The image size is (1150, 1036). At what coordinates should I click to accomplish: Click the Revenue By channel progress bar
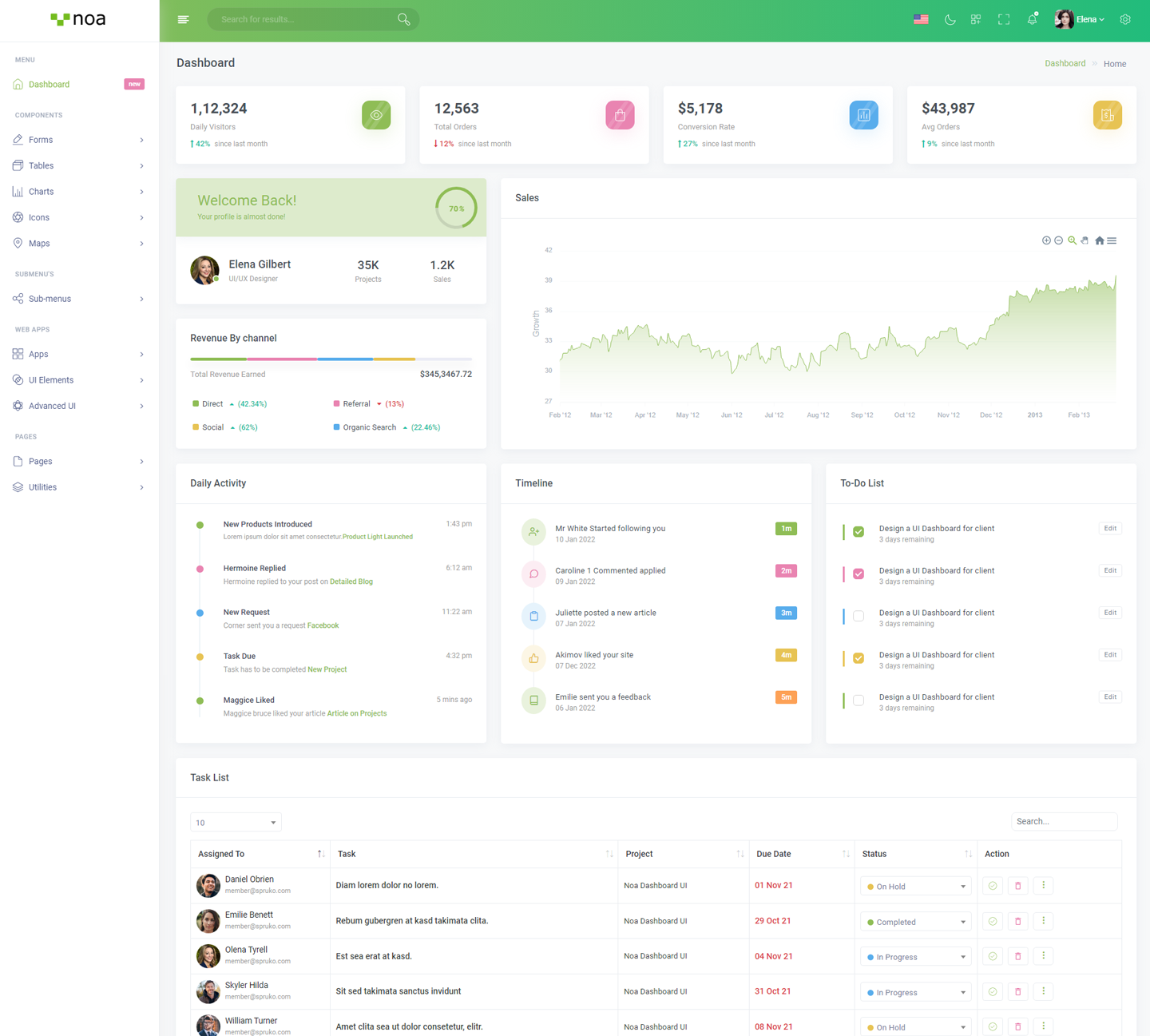(x=331, y=359)
